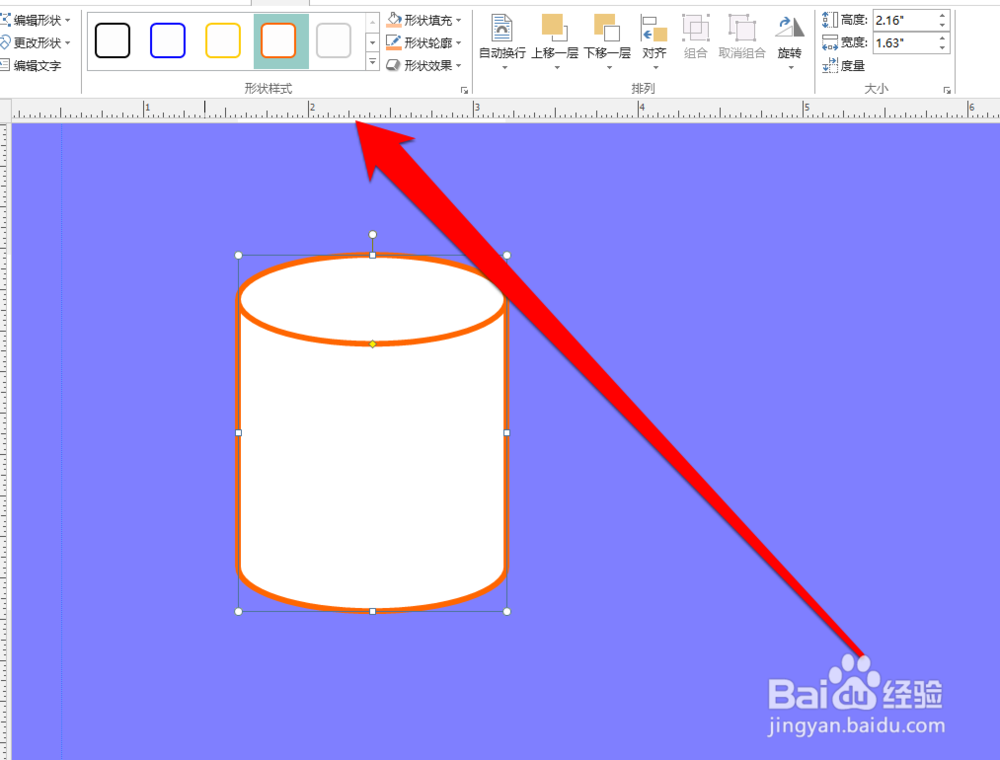Image resolution: width=1000 pixels, height=760 pixels.
Task: Click the Wrap Text (自动换行) icon
Action: tap(502, 27)
